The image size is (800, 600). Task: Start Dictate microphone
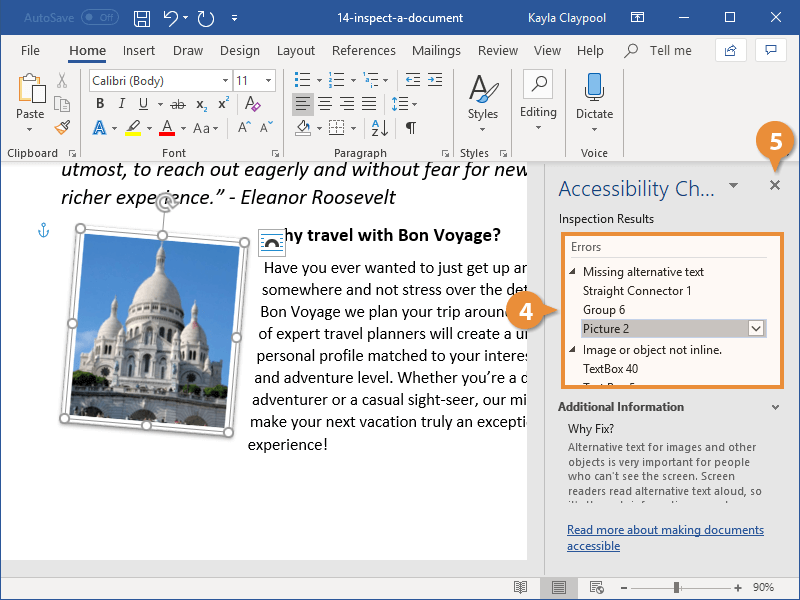point(594,88)
